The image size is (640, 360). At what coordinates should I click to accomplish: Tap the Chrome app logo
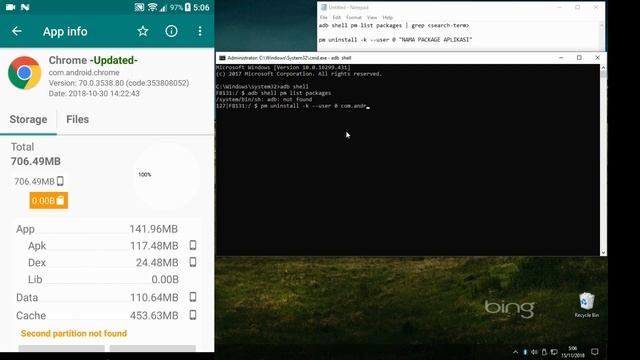[24, 73]
